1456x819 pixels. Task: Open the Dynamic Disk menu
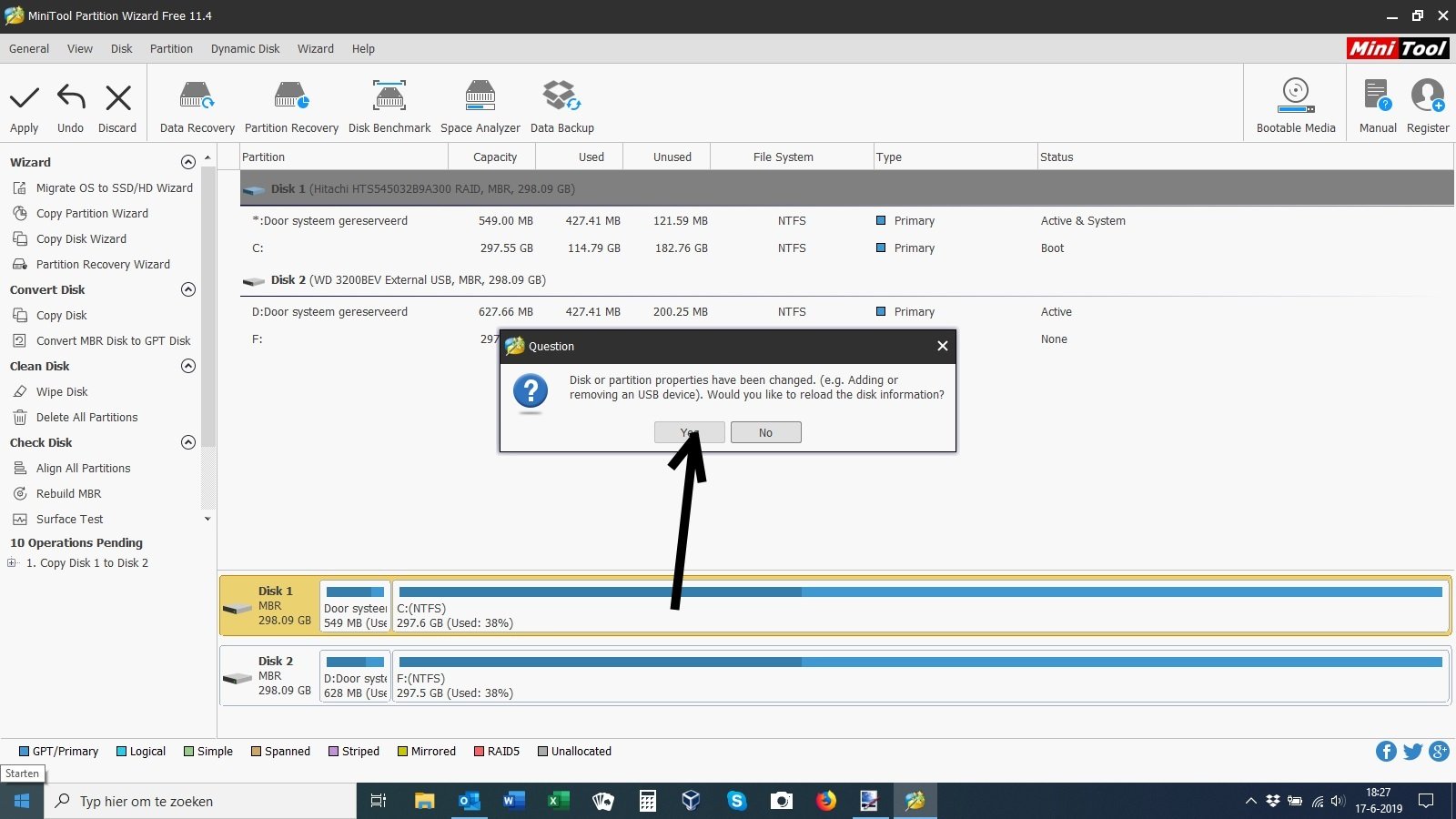245,49
